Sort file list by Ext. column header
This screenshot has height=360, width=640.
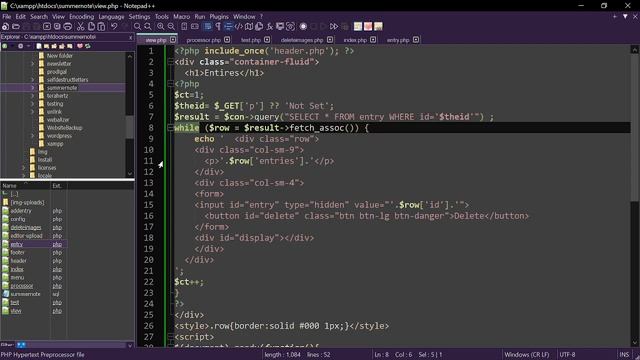(x=59, y=186)
